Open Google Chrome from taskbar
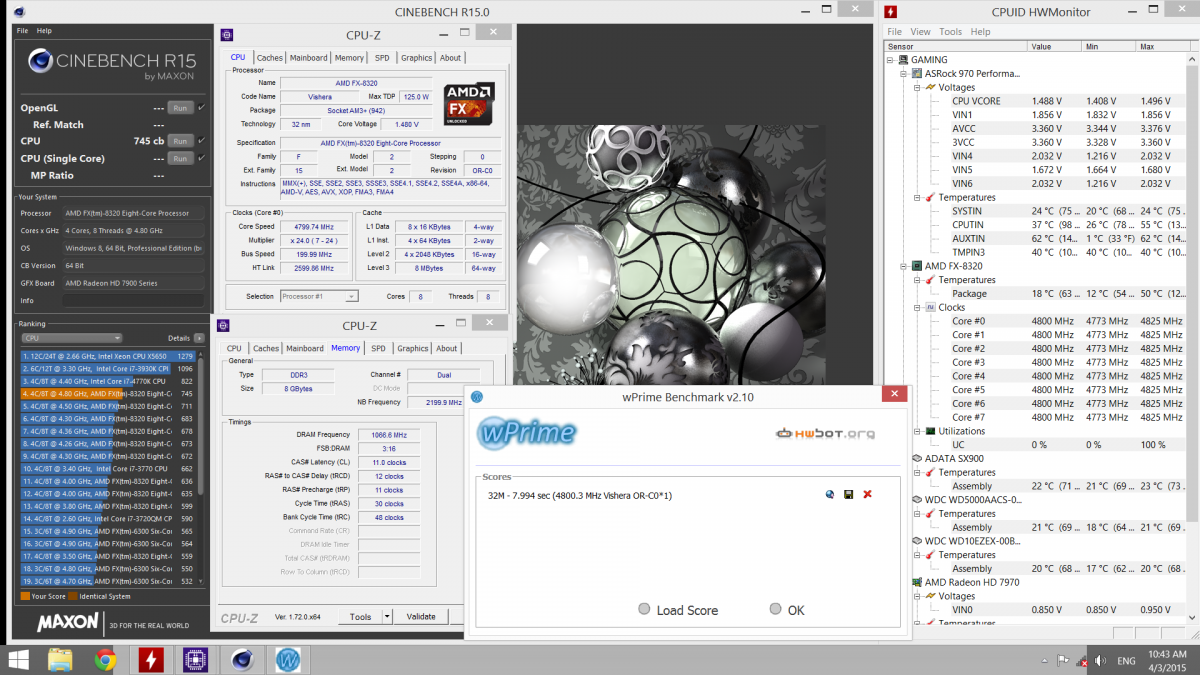This screenshot has width=1200, height=675. click(x=105, y=659)
